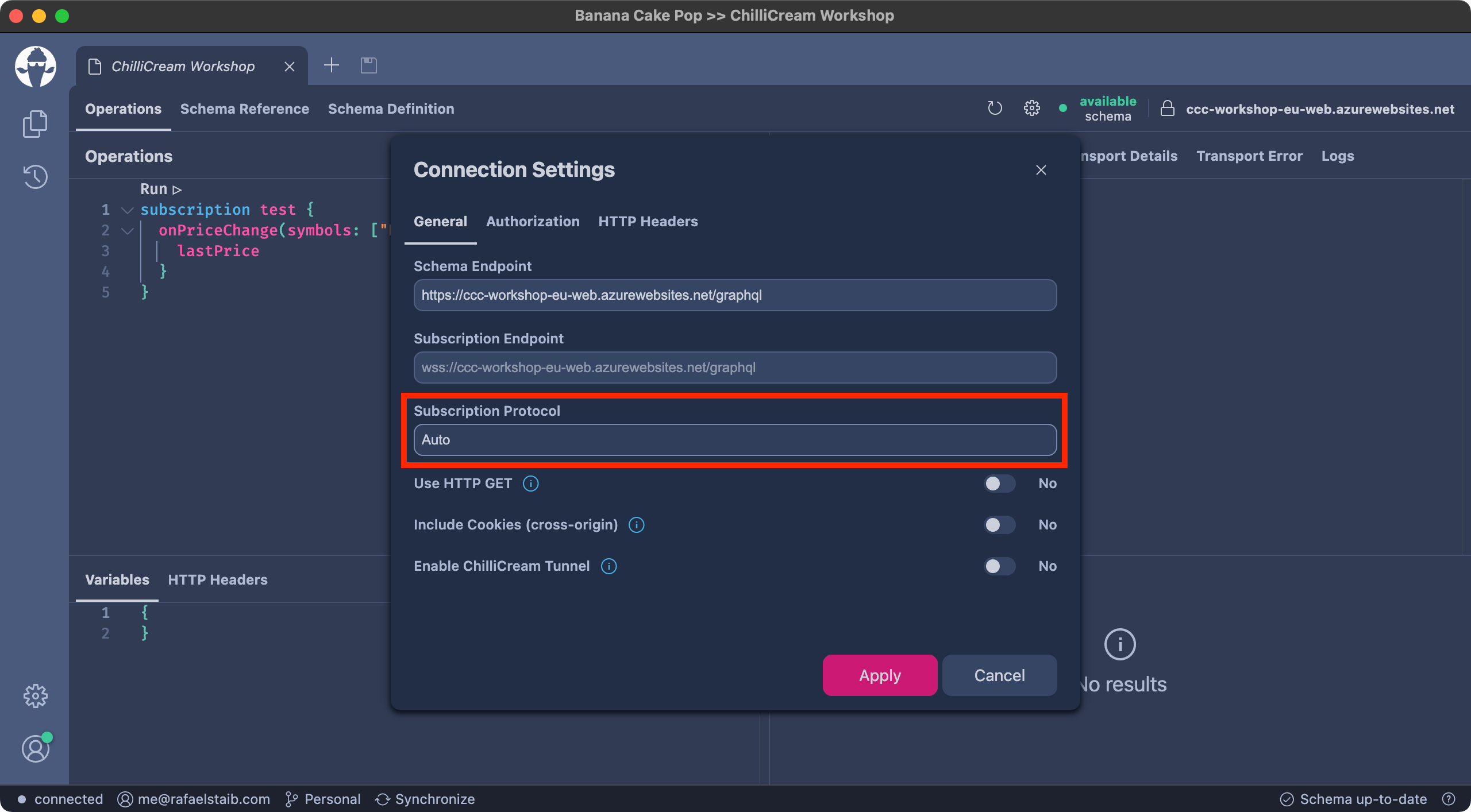Open the Schema Reference tab
This screenshot has width=1471, height=812.
tap(245, 109)
